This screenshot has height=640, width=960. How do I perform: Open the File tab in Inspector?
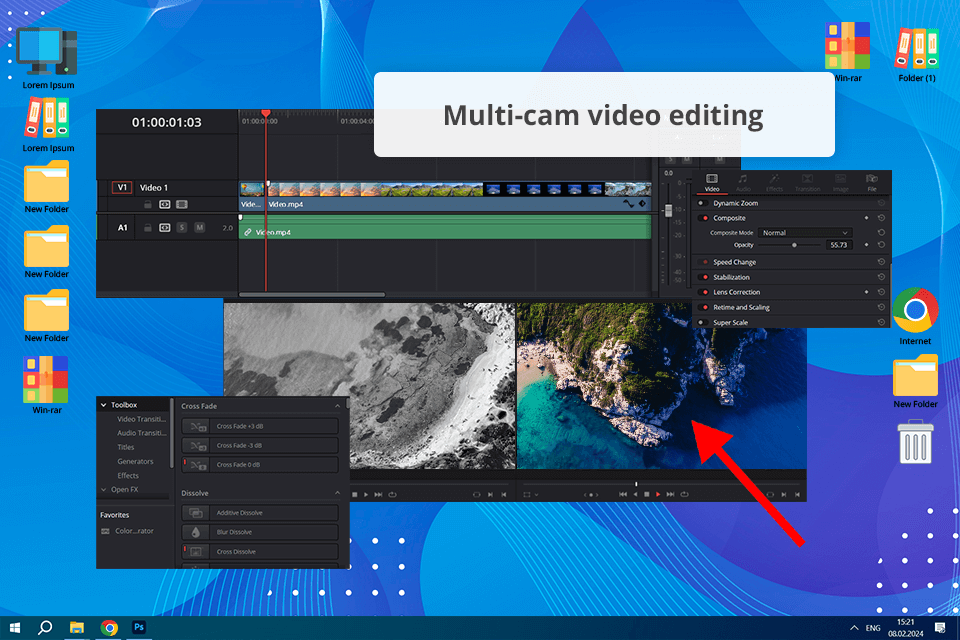click(x=872, y=182)
